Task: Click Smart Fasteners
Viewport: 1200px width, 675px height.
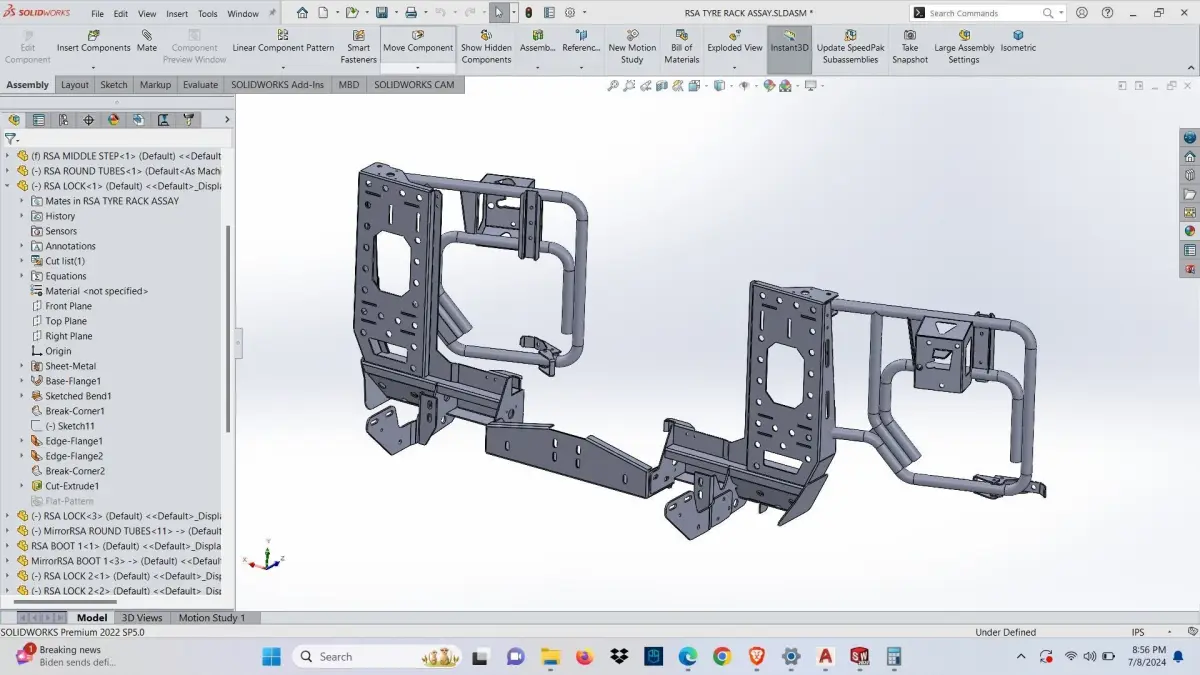Action: 358,47
